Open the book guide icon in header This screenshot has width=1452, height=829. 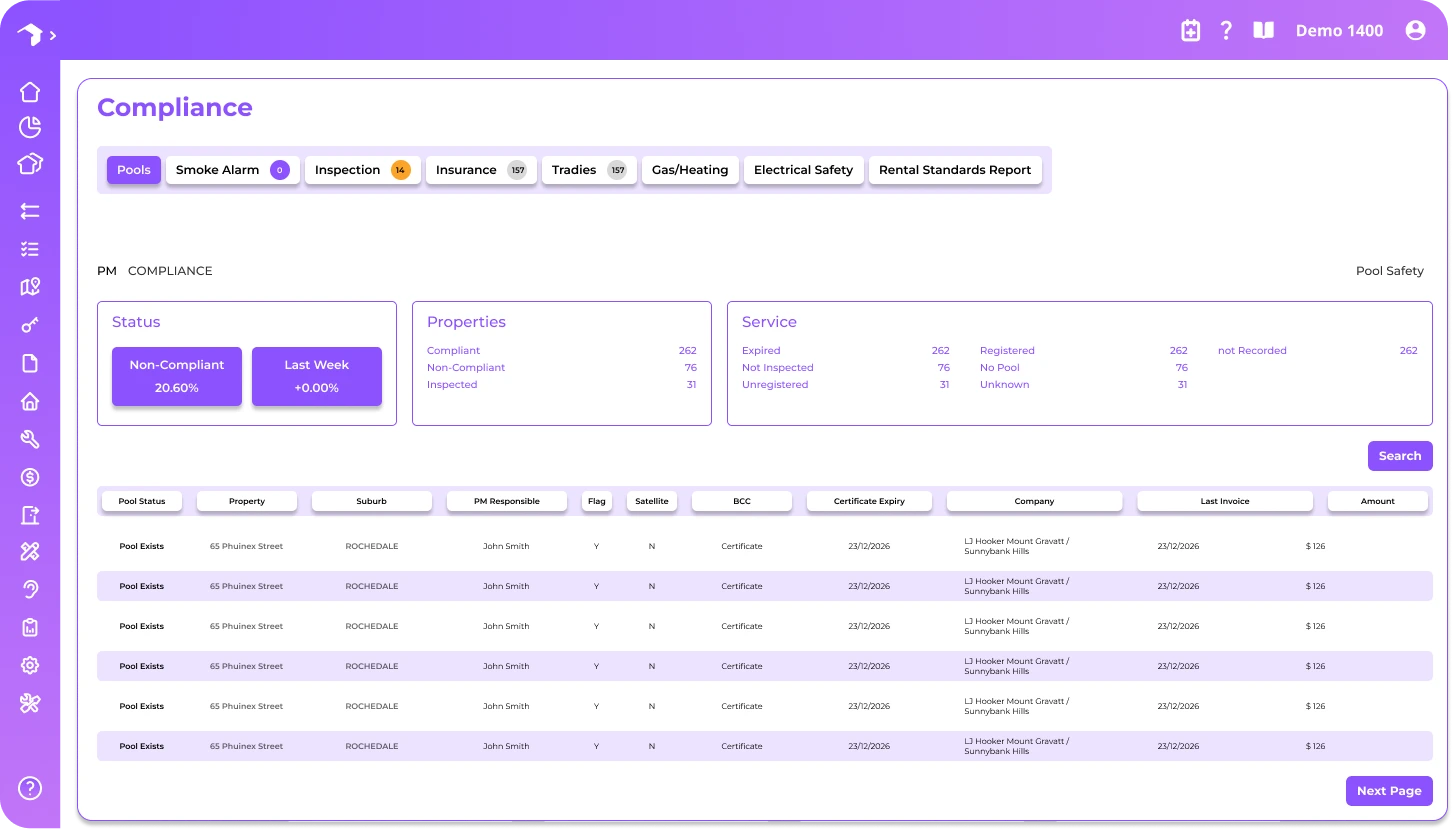click(x=1263, y=31)
